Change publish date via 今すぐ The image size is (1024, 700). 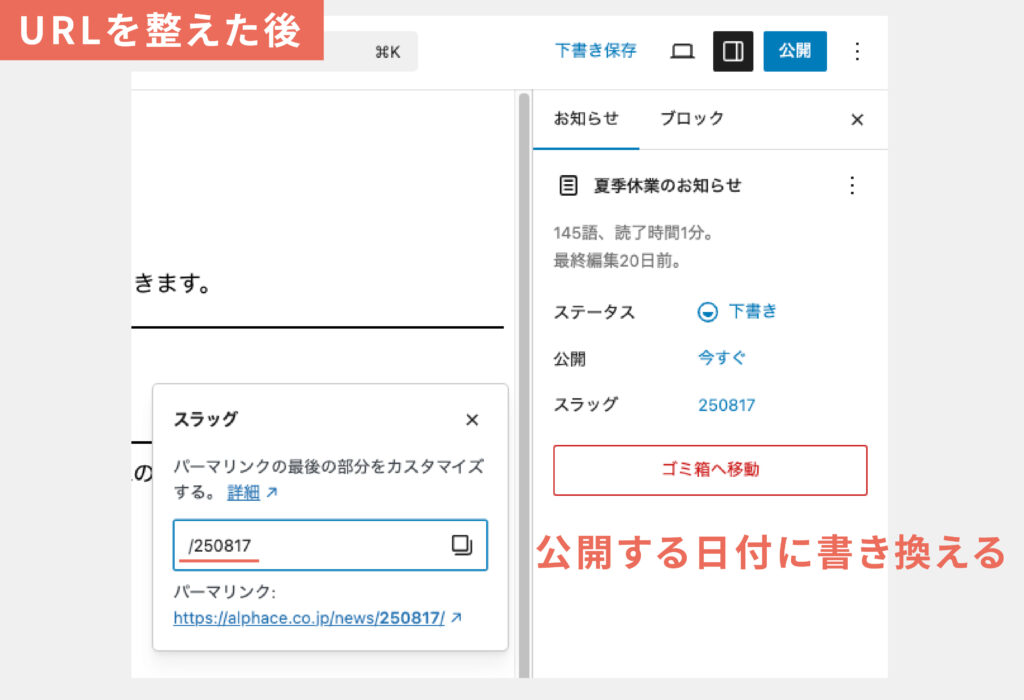[x=721, y=358]
